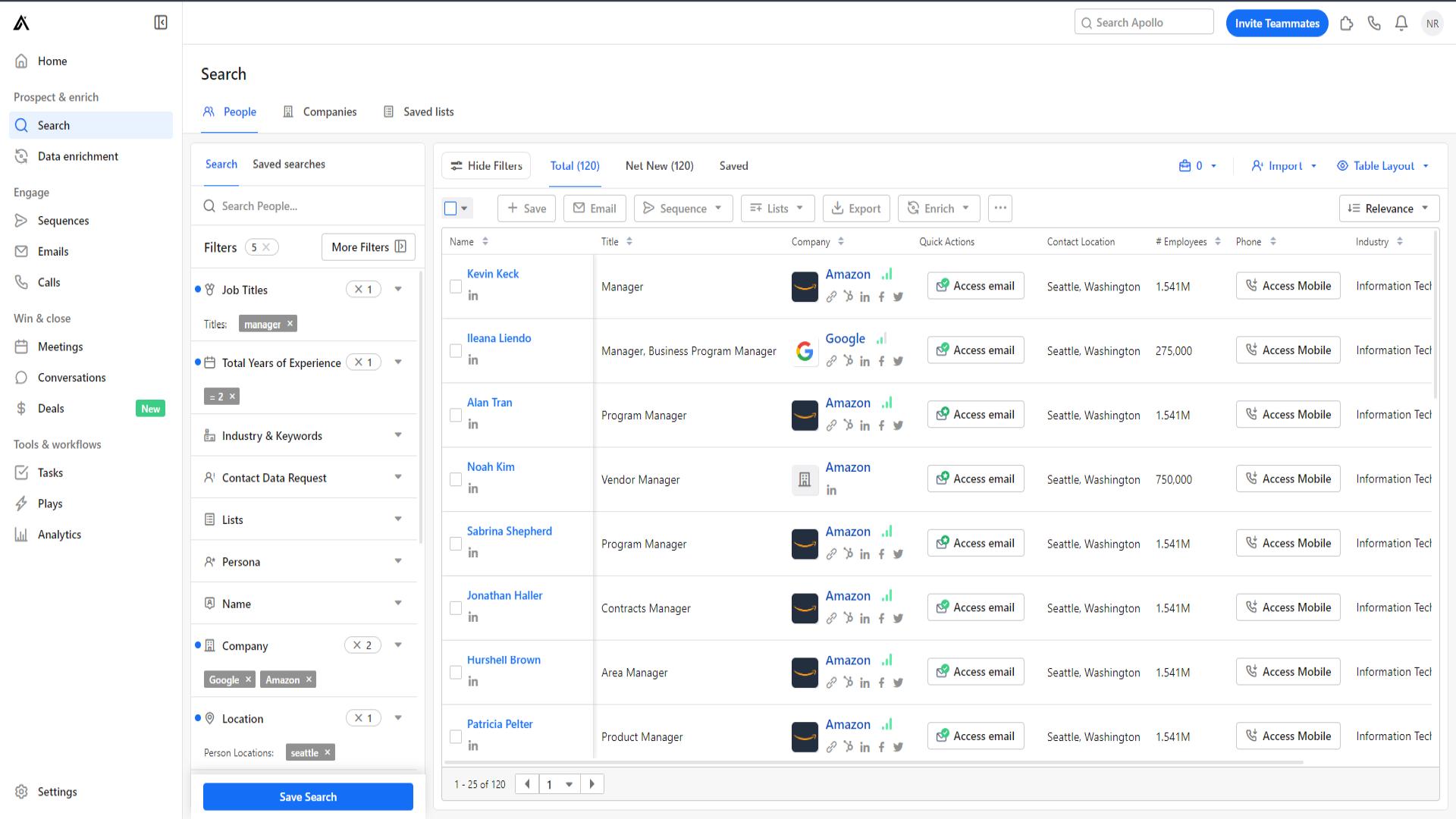Open the Saved searches tab
The height and width of the screenshot is (819, 1456).
coord(289,165)
